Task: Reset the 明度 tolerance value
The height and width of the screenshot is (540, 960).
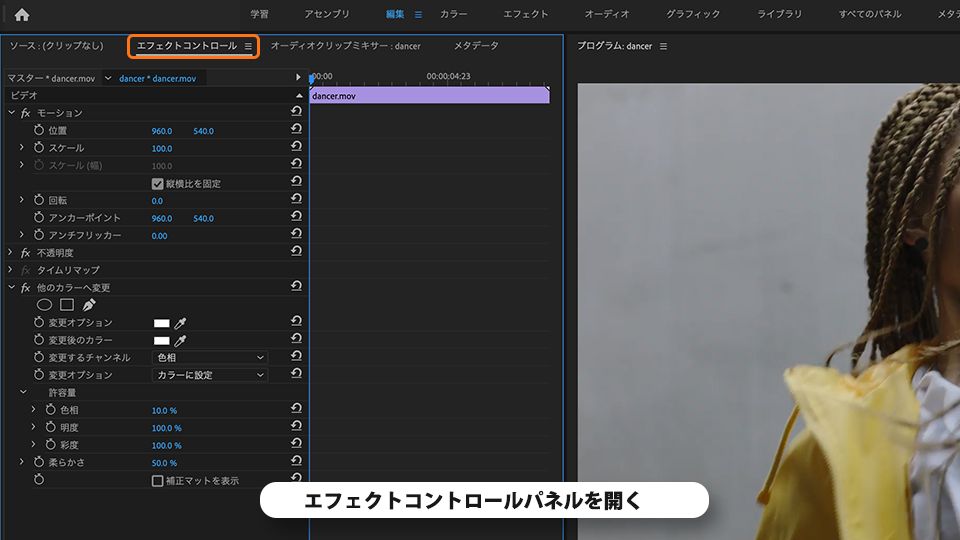Action: tap(296, 426)
